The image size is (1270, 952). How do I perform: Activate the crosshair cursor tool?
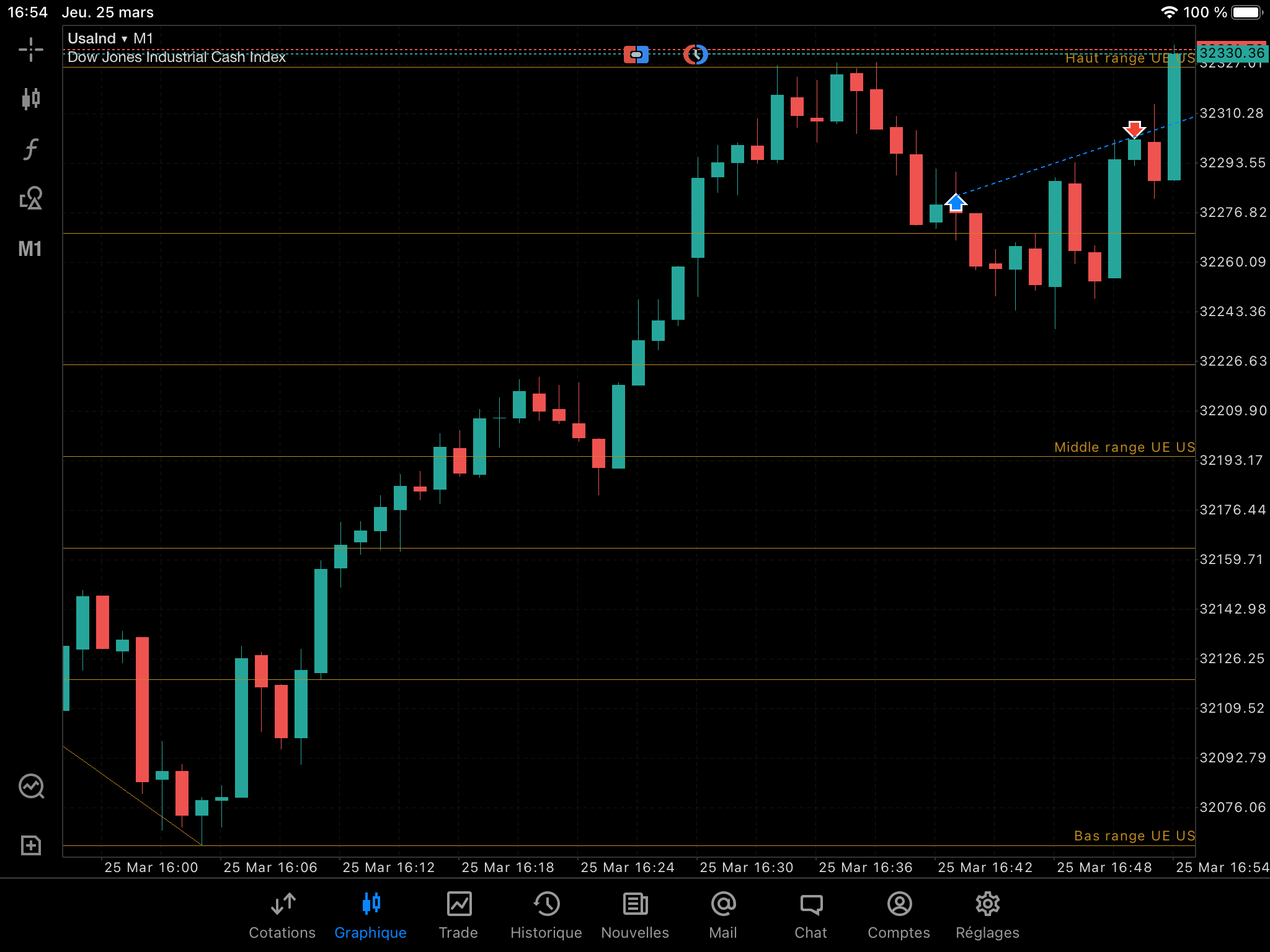(x=30, y=50)
